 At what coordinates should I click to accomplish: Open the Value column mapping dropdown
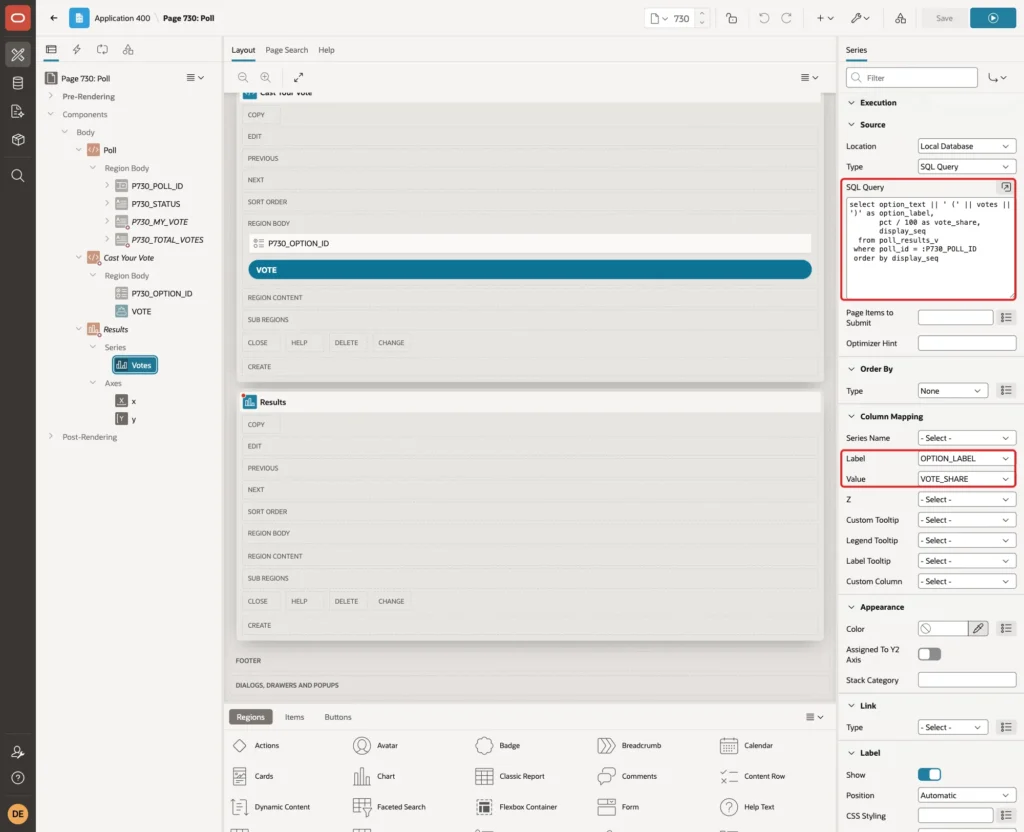[966, 479]
